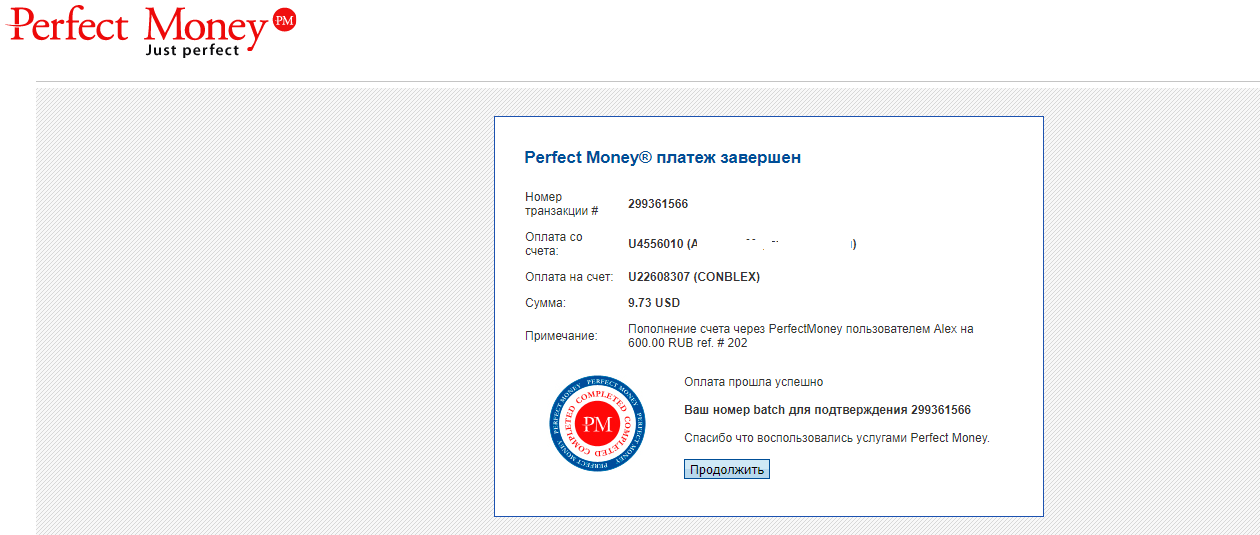Select the amount 9.73 USD
This screenshot has height=535, width=1260.
pyautogui.click(x=654, y=303)
